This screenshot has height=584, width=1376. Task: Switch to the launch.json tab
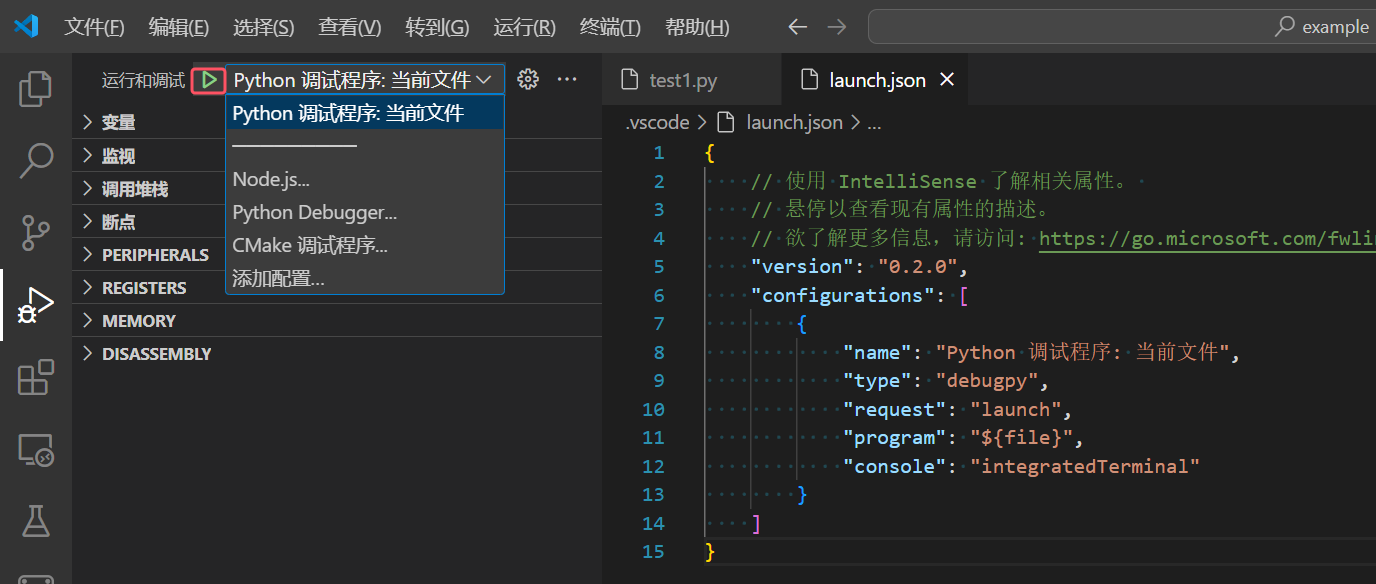coord(875,80)
